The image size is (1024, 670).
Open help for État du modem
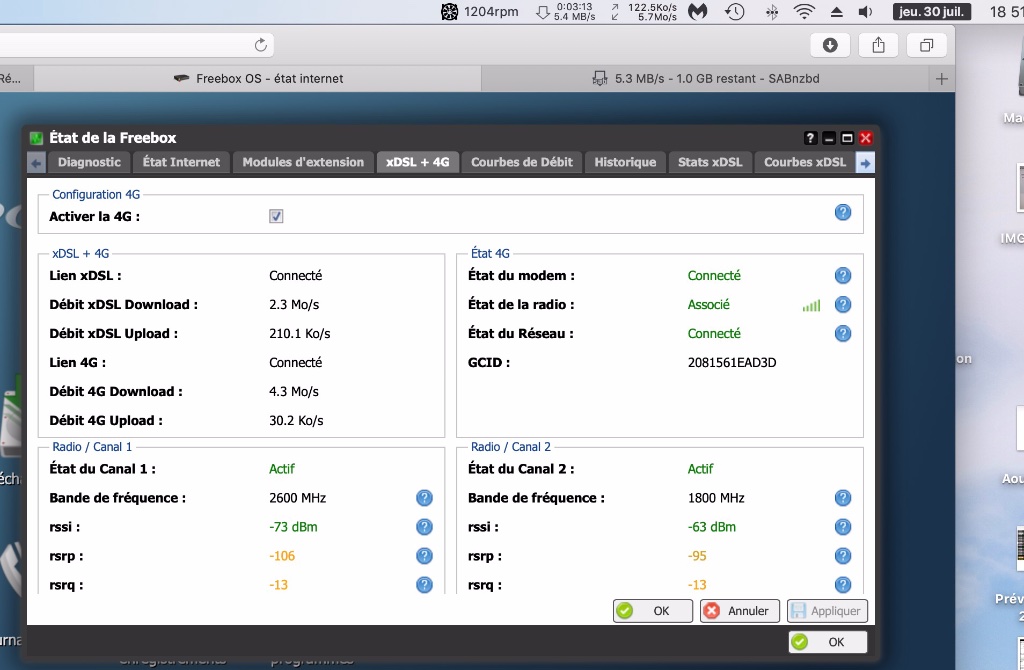pos(843,276)
